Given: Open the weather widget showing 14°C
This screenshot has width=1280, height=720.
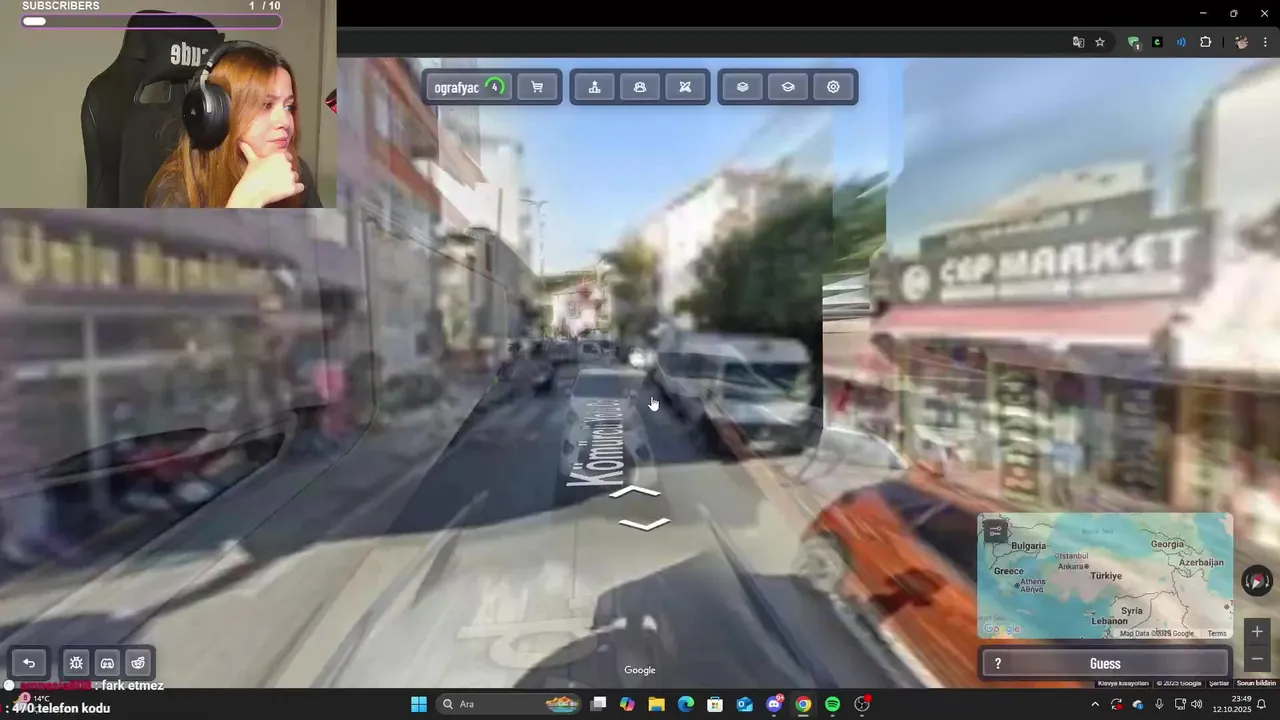Looking at the screenshot, I should [33, 698].
